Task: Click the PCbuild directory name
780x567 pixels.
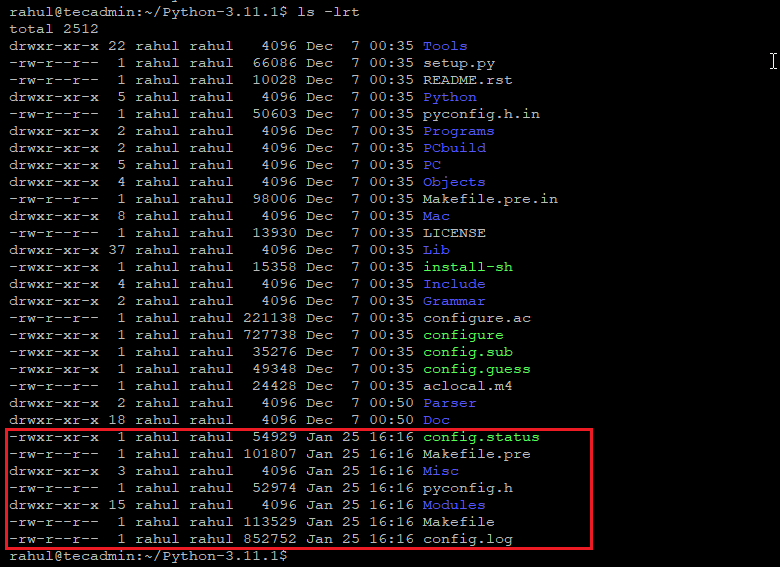Action: [454, 148]
